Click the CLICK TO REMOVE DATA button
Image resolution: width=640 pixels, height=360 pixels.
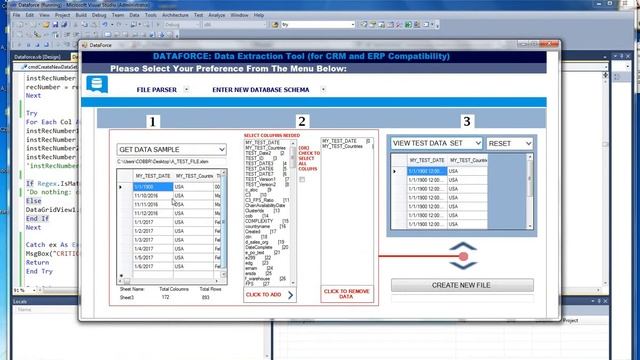tap(347, 294)
